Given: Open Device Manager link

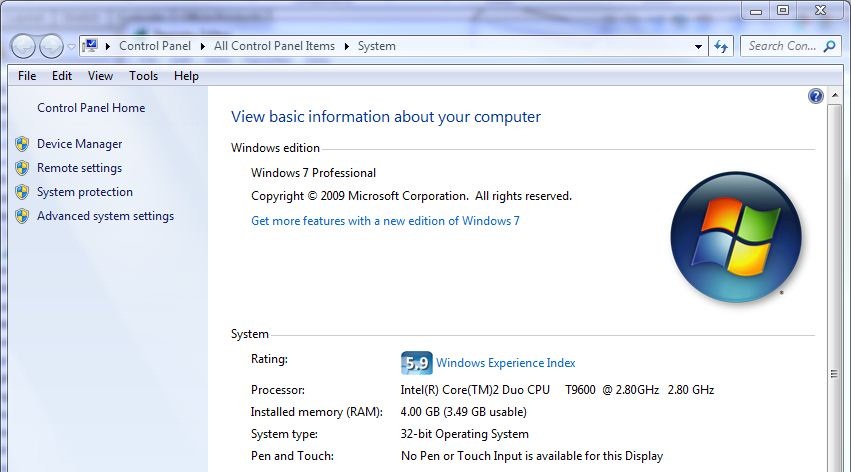Looking at the screenshot, I should (79, 144).
